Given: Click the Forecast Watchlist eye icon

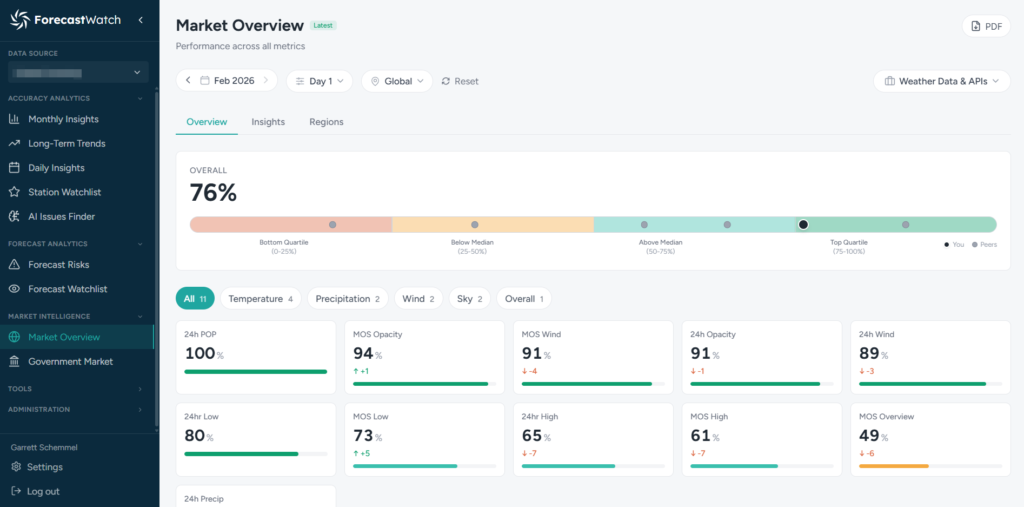Looking at the screenshot, I should point(15,289).
